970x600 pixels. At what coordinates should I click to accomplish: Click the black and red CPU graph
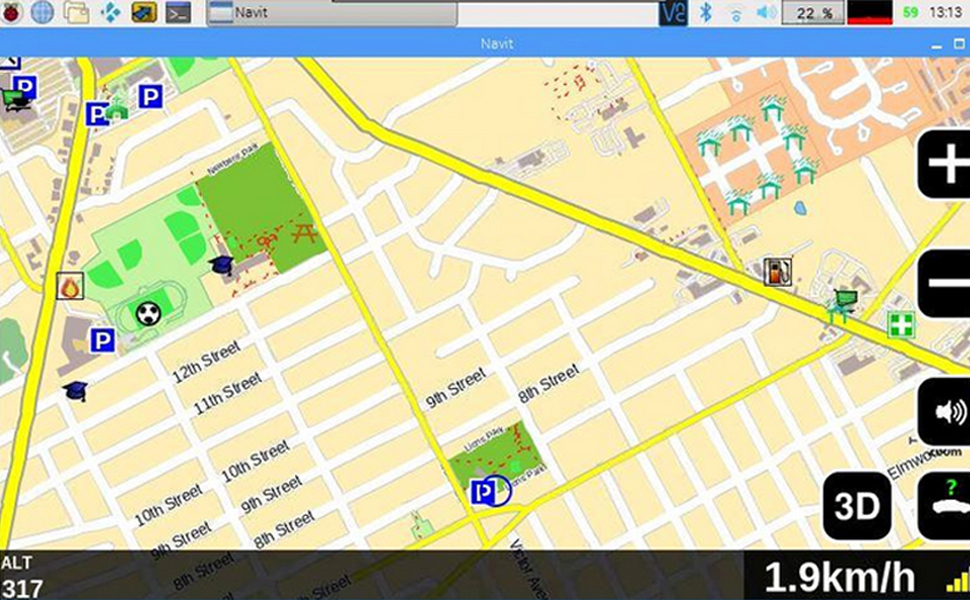point(870,12)
